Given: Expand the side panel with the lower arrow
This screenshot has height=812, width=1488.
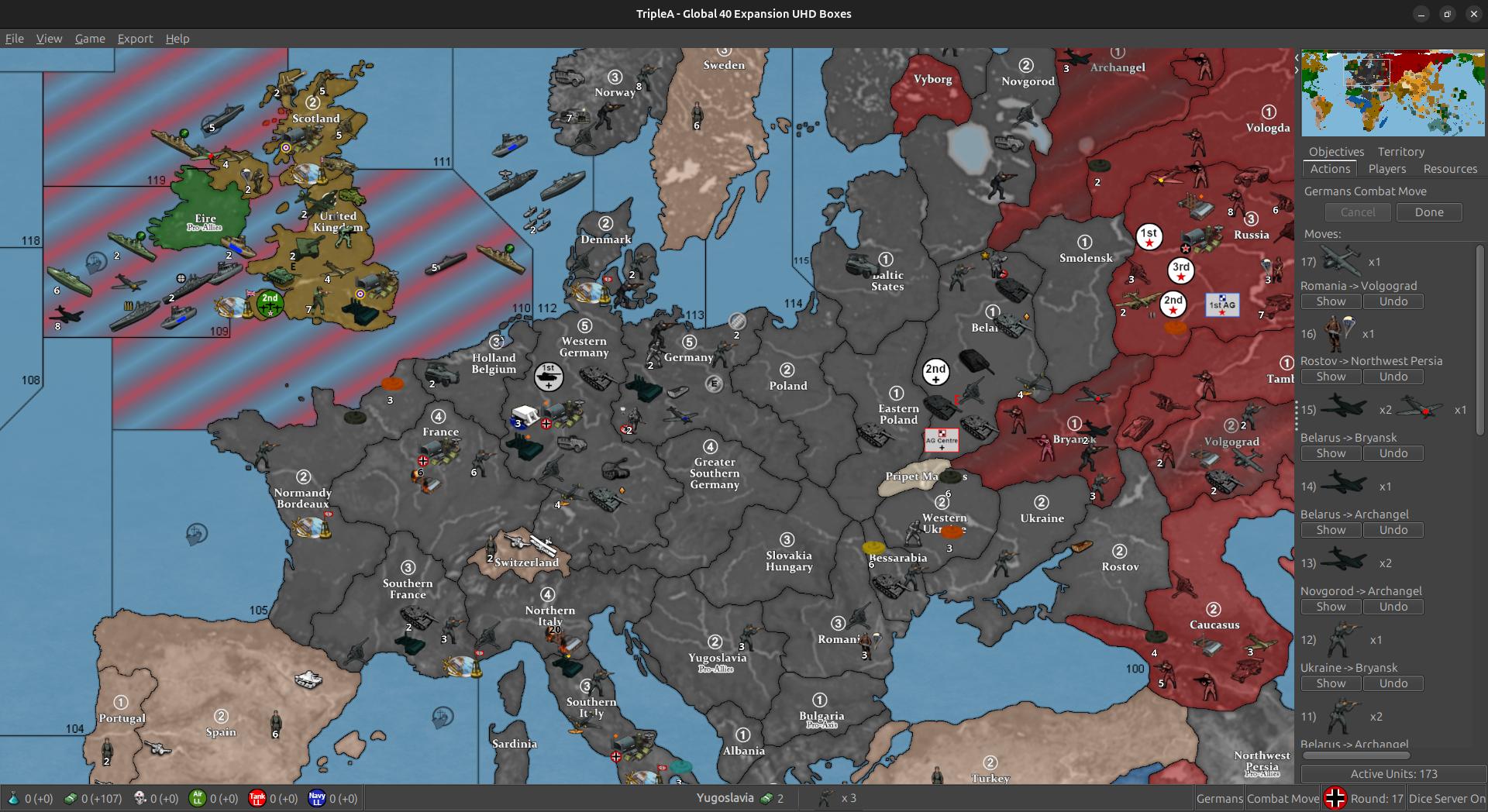Looking at the screenshot, I should coord(1297,70).
